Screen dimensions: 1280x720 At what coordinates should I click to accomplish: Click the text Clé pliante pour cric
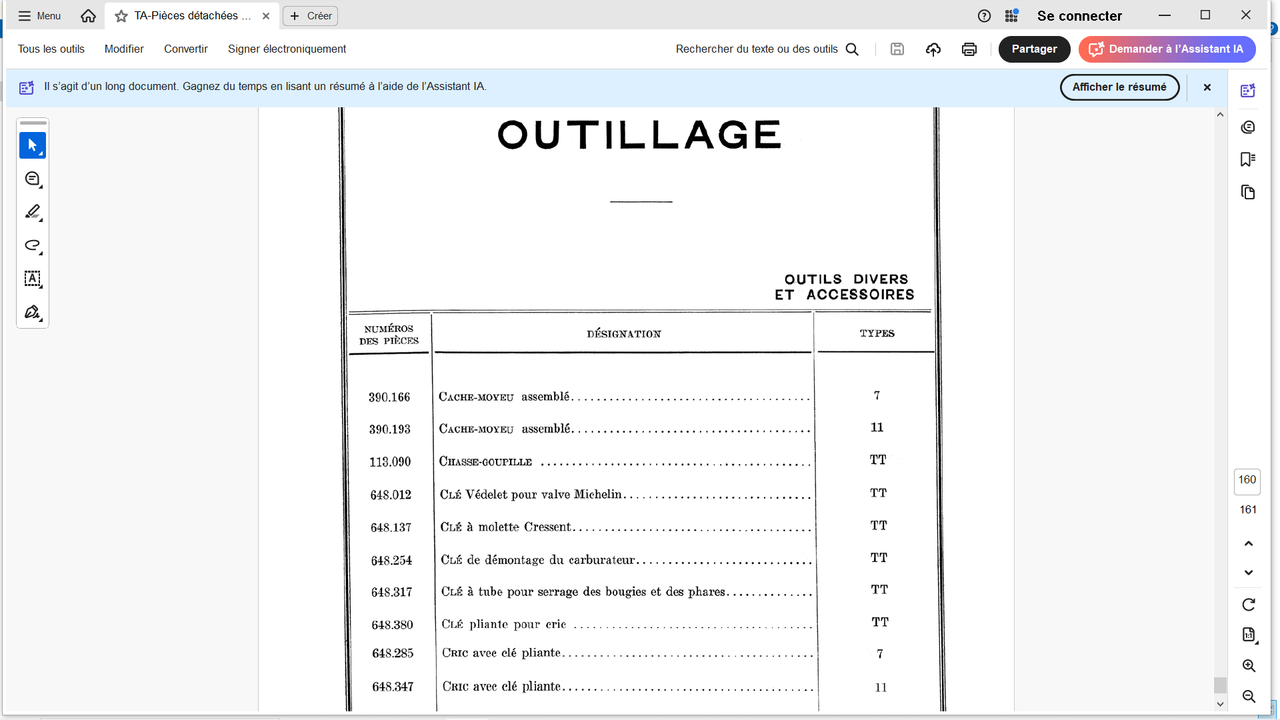pyautogui.click(x=504, y=624)
